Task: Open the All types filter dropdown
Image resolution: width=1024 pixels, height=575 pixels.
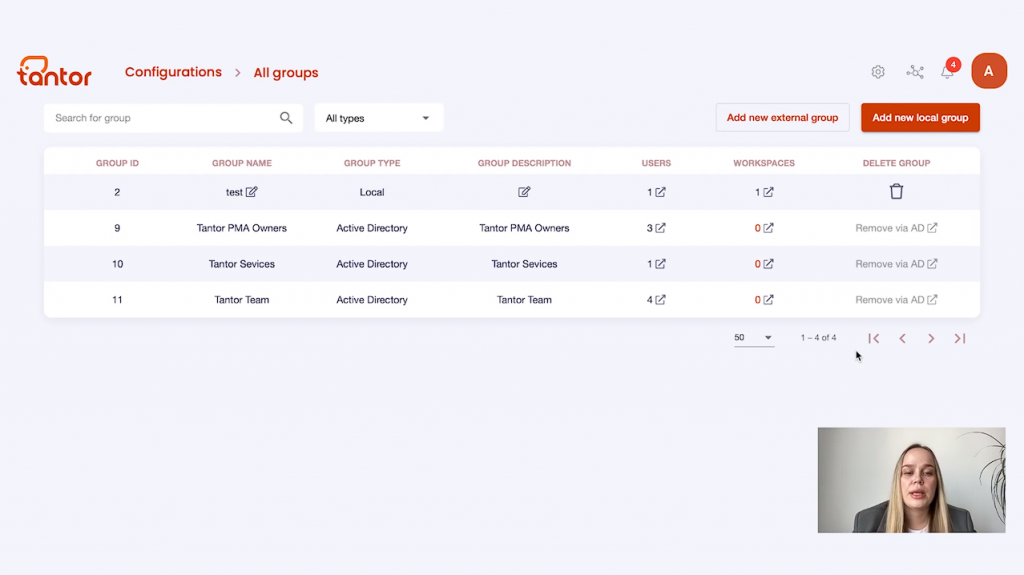Action: [379, 118]
